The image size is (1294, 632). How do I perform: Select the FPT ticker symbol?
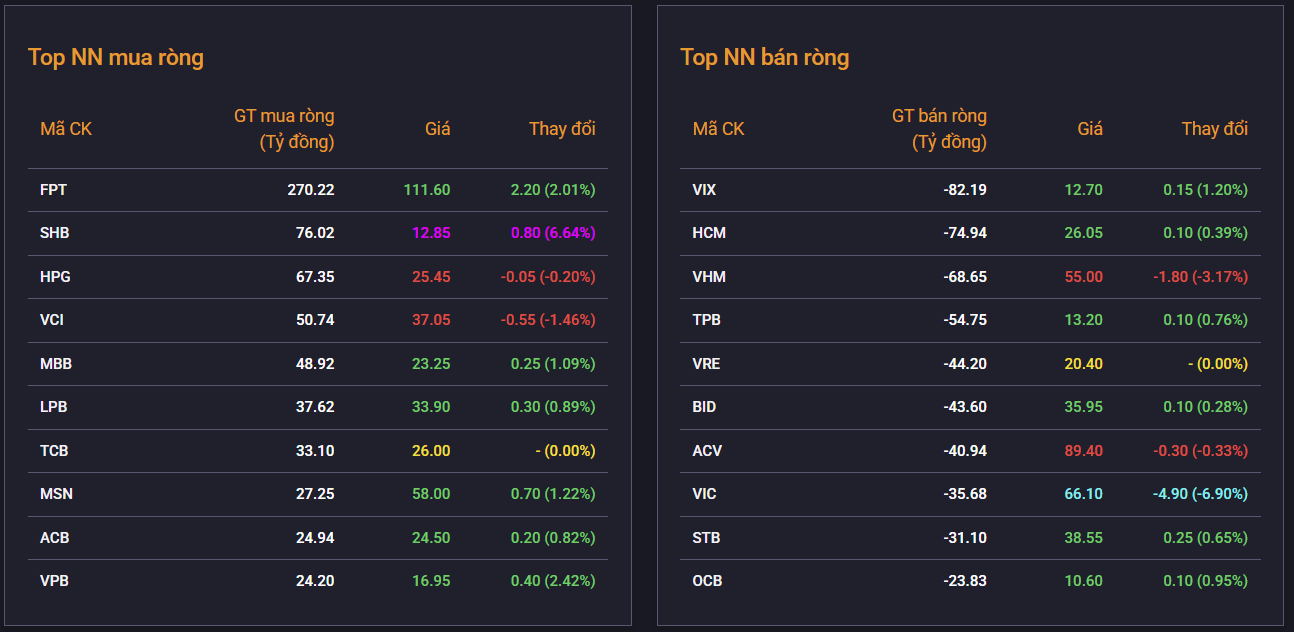pyautogui.click(x=54, y=190)
